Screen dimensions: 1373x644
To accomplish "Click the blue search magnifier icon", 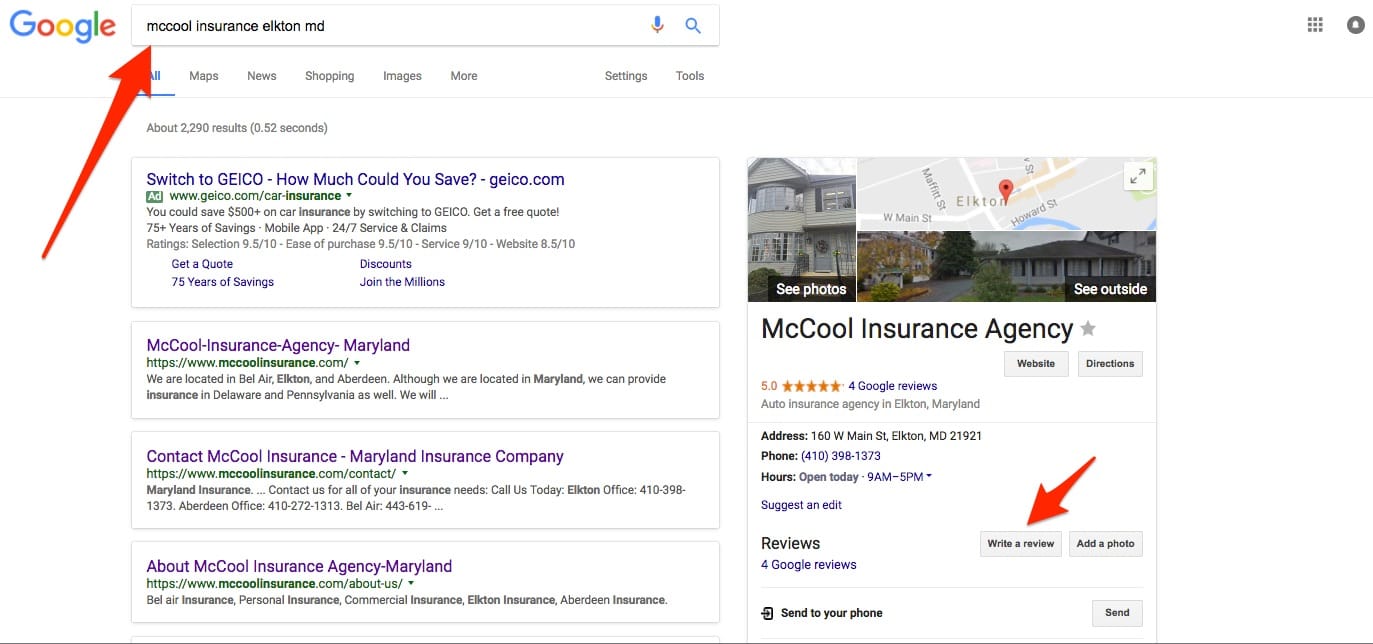I will point(693,26).
